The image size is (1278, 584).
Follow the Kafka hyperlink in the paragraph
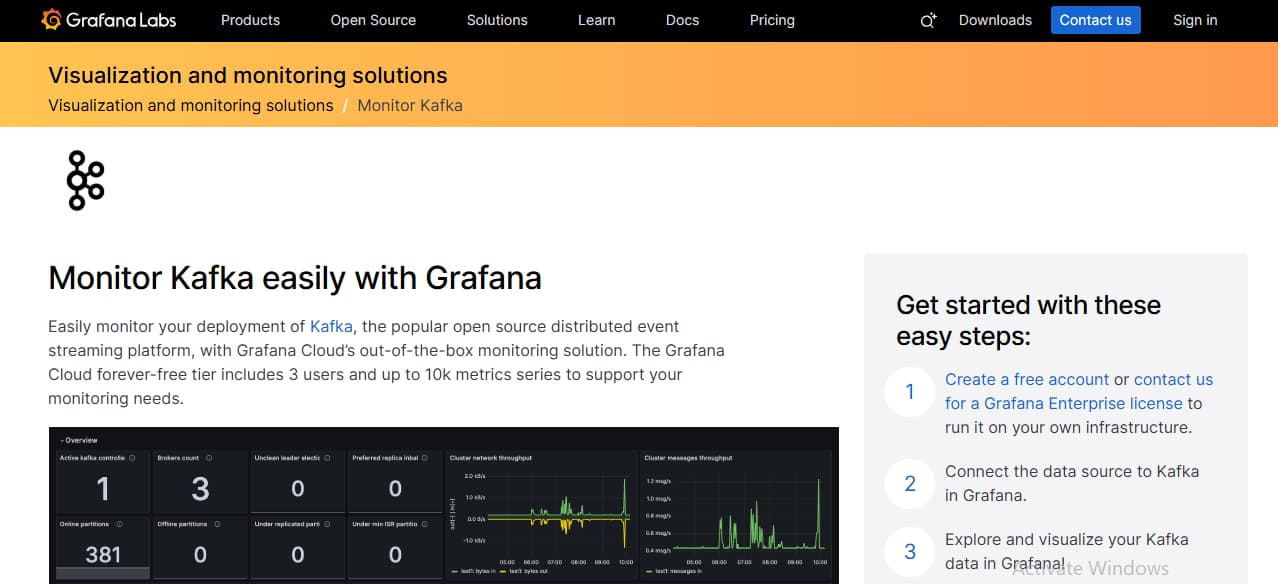(331, 326)
